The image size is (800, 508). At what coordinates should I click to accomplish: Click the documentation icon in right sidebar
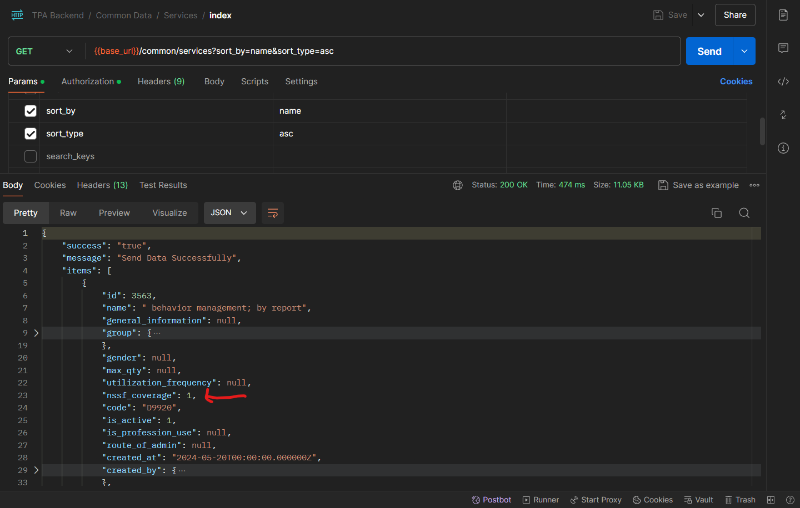[783, 17]
